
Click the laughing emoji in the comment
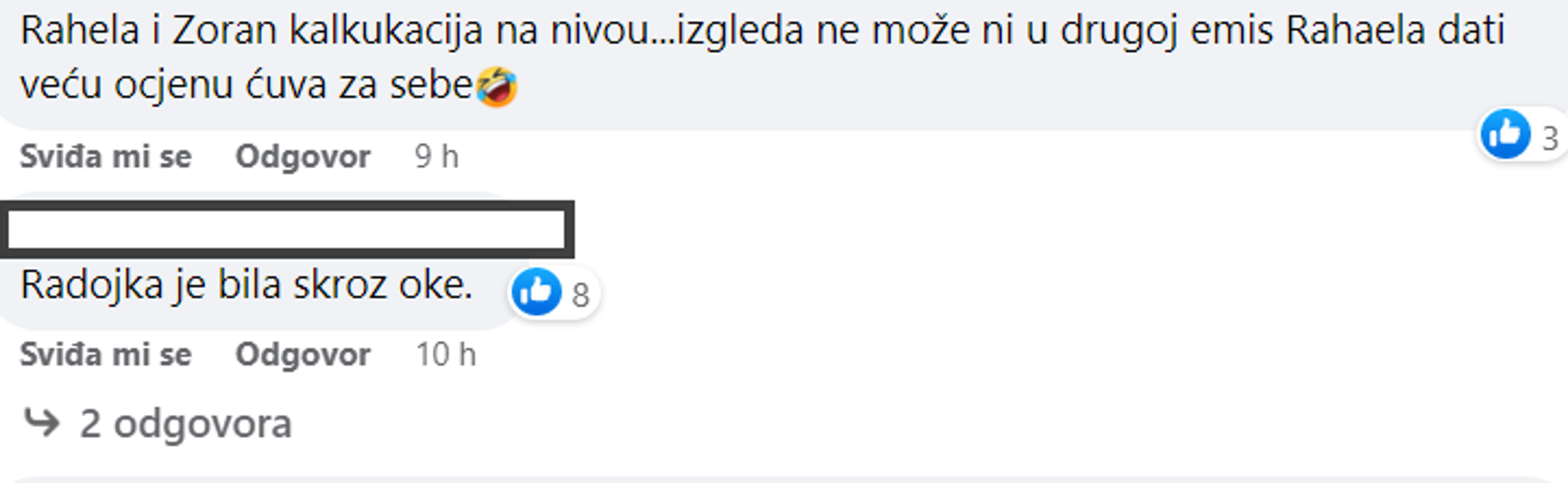(497, 86)
